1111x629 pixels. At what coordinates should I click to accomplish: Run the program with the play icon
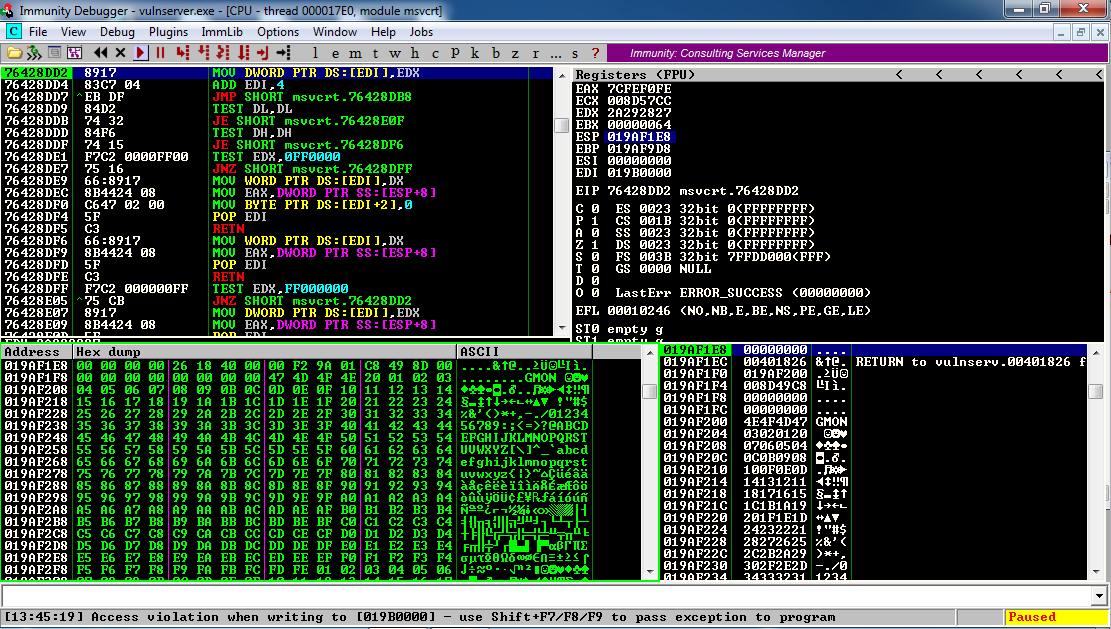click(x=140, y=52)
